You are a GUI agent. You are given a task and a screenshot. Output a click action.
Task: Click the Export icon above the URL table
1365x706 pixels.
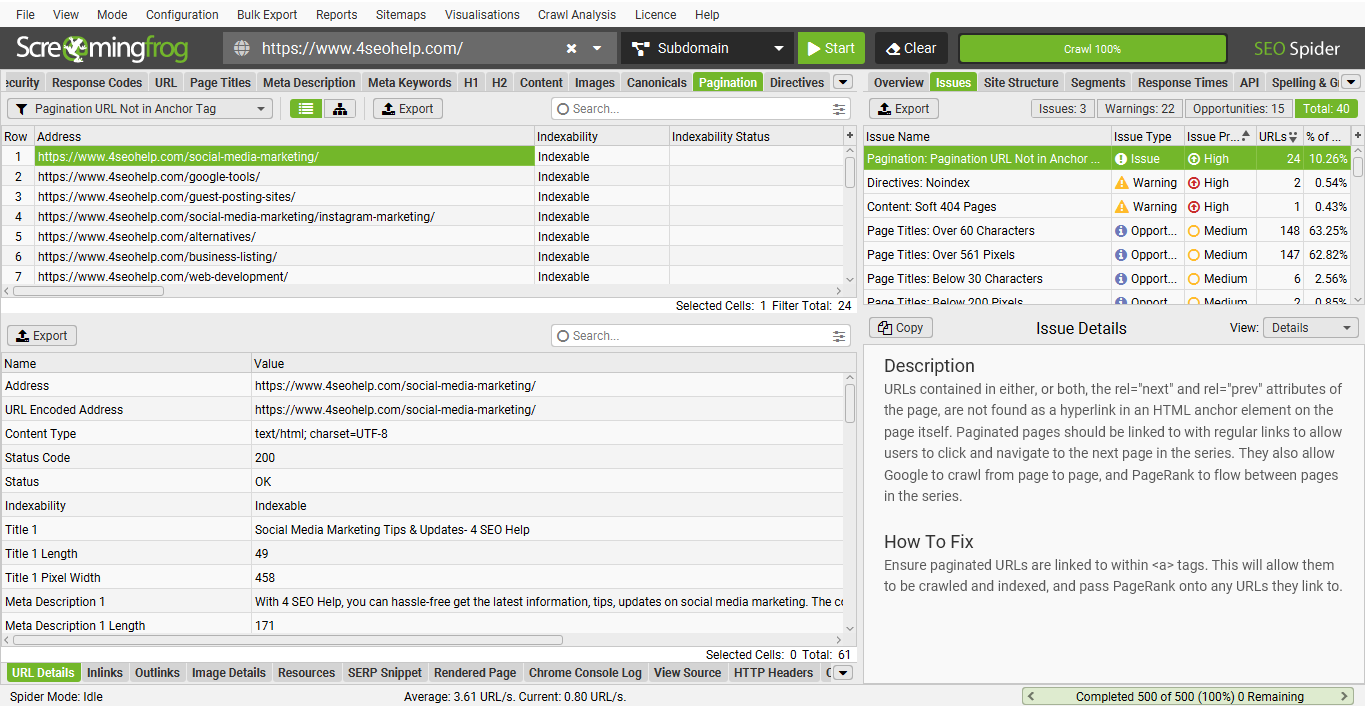pos(407,108)
